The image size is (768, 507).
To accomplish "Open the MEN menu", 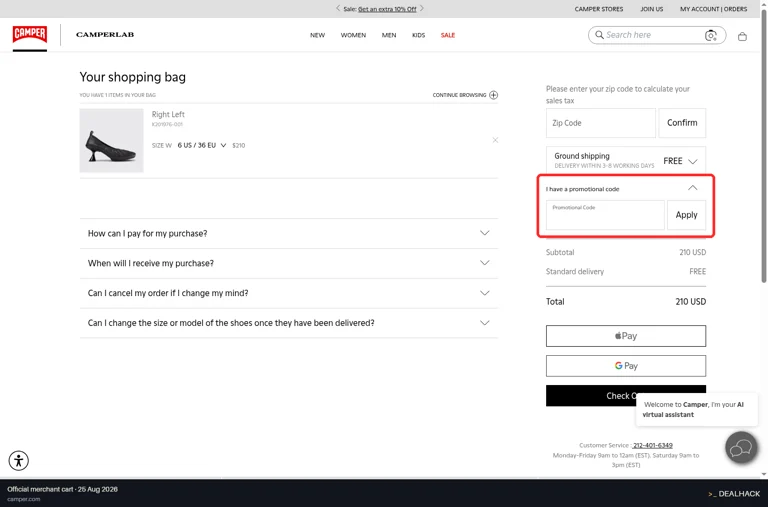I will point(389,35).
